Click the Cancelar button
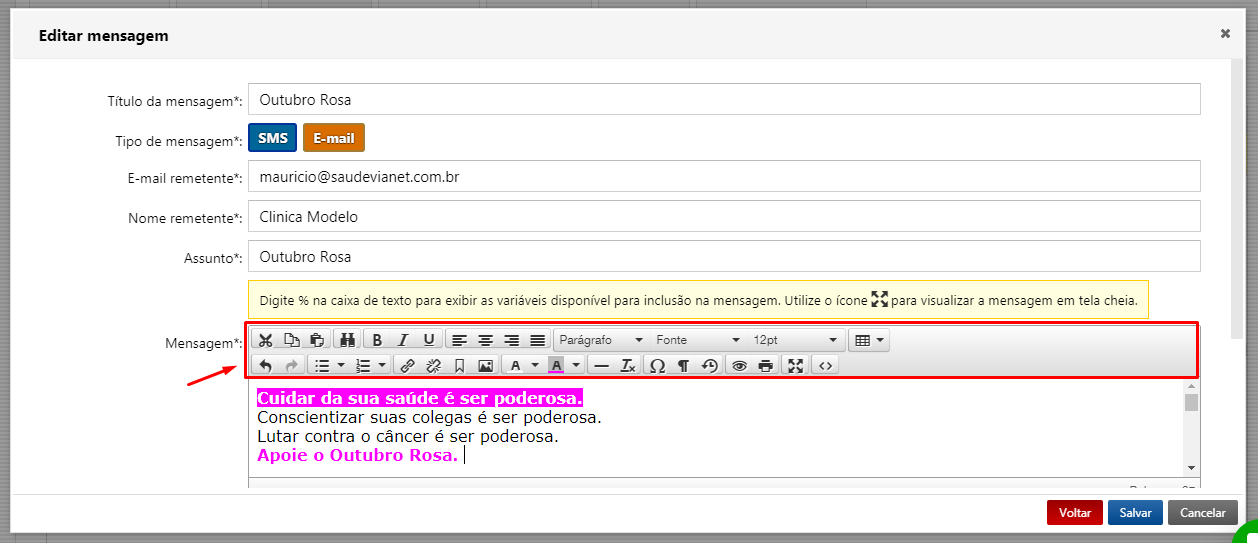Screen dimensions: 1258x543 1203,512
